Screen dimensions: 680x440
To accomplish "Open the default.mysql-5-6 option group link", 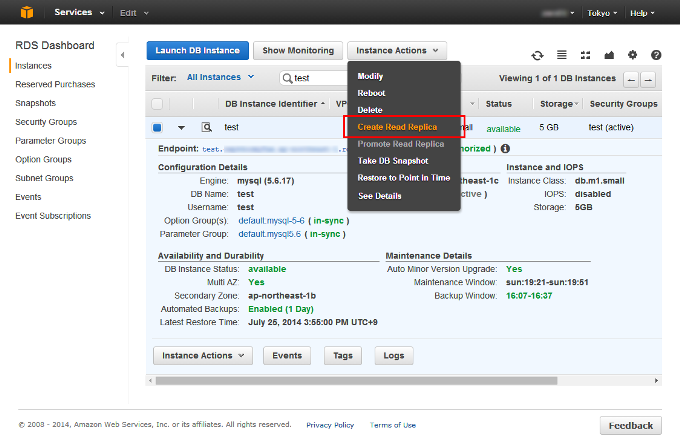I will pos(271,221).
